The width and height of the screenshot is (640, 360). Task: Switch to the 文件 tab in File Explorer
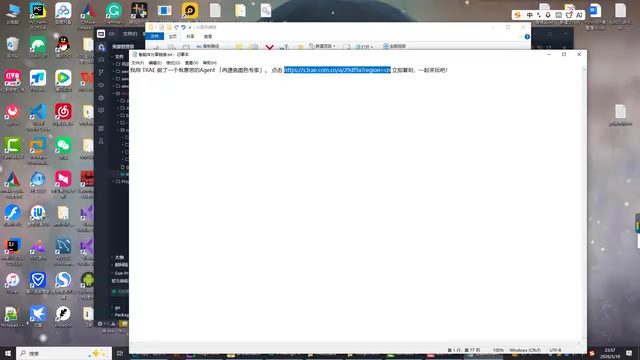coord(155,36)
